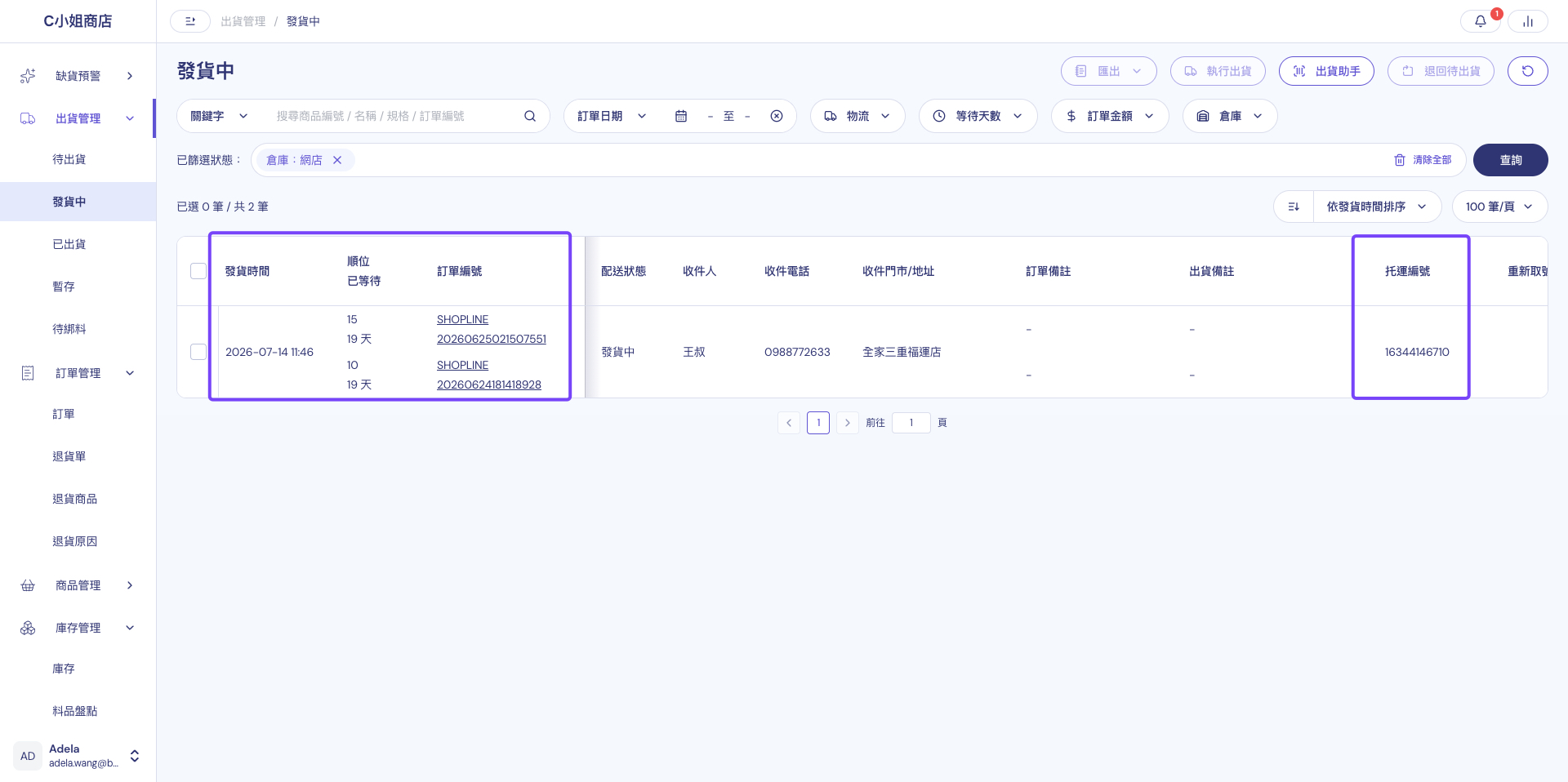Viewport: 1568px width, 782px height.
Task: Open the statistics bar chart icon
Action: coord(1527,21)
